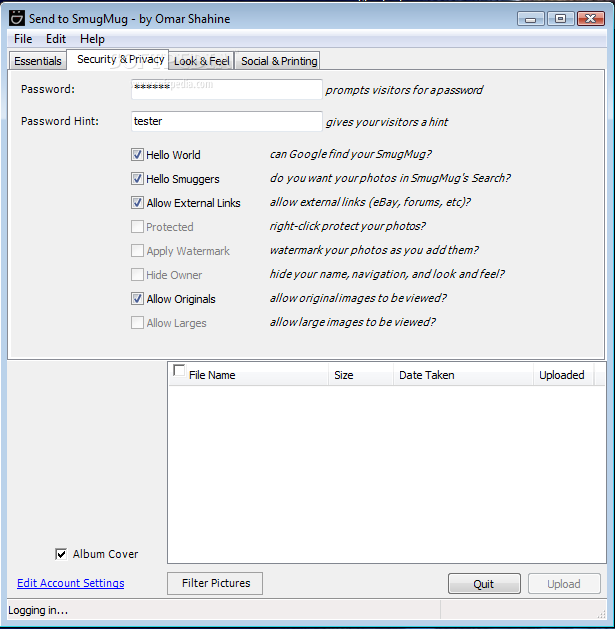Switch to the Essentials tab

pyautogui.click(x=38, y=61)
